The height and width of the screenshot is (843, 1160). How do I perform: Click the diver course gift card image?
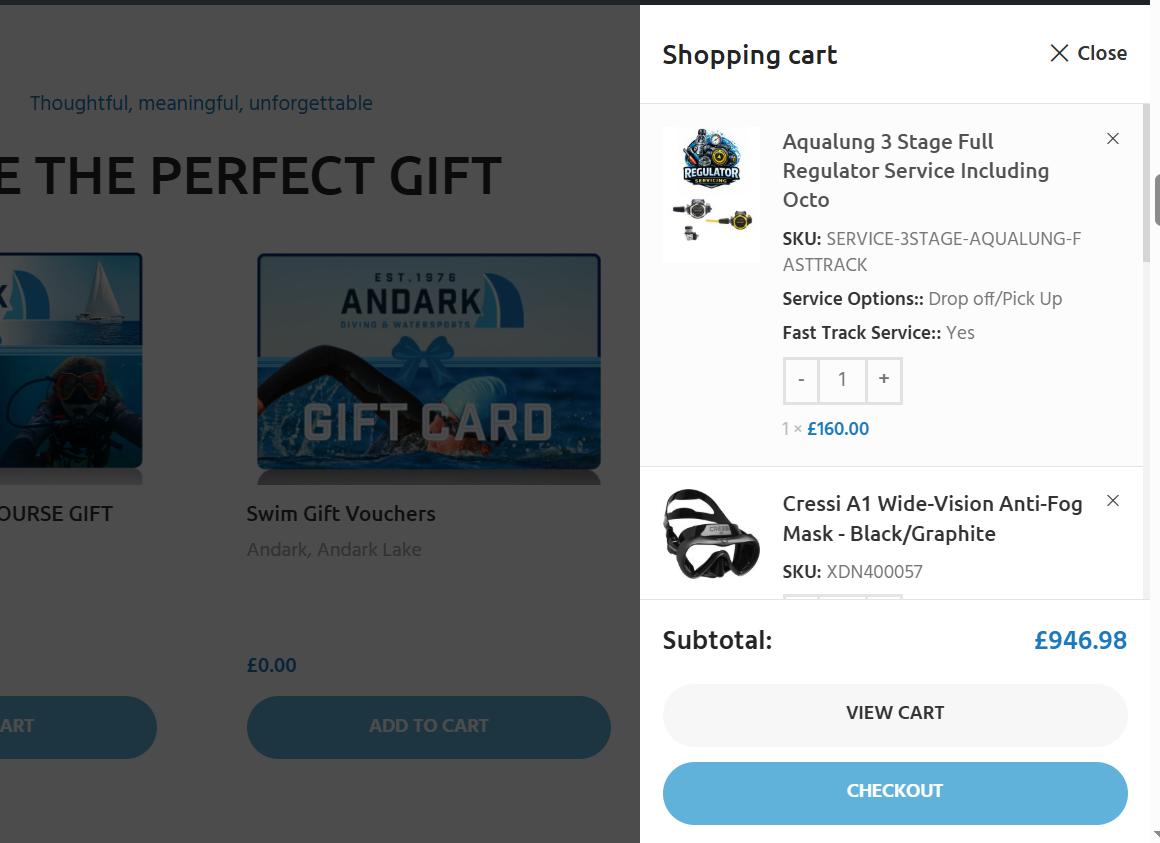point(71,362)
